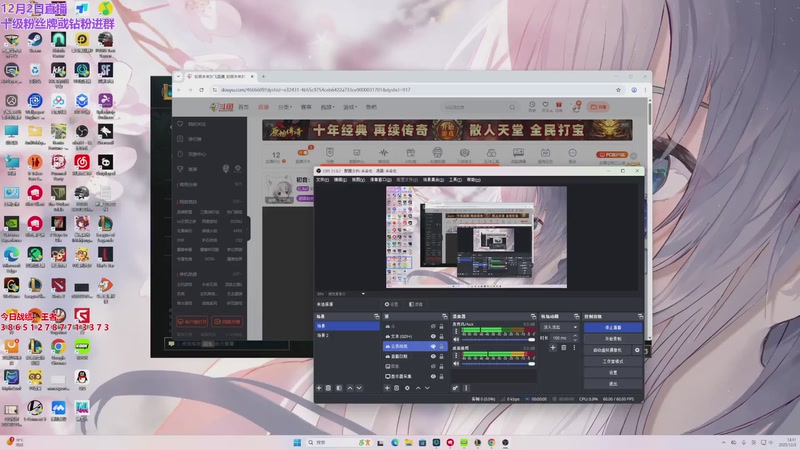The image size is (800, 450).
Task: Bookmark this page with the star icon
Action: point(618,90)
